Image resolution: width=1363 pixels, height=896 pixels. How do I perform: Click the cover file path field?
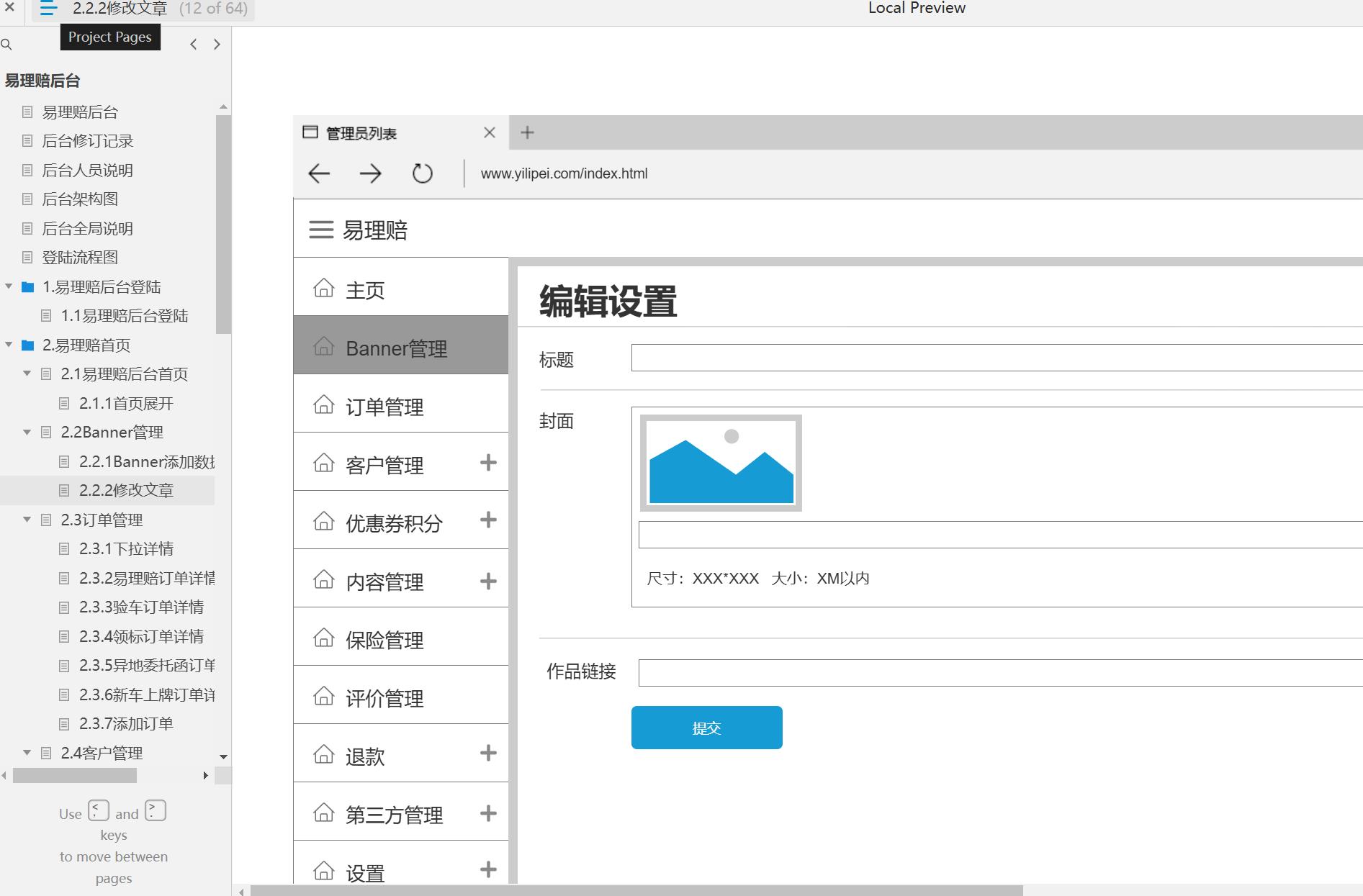coord(1001,535)
